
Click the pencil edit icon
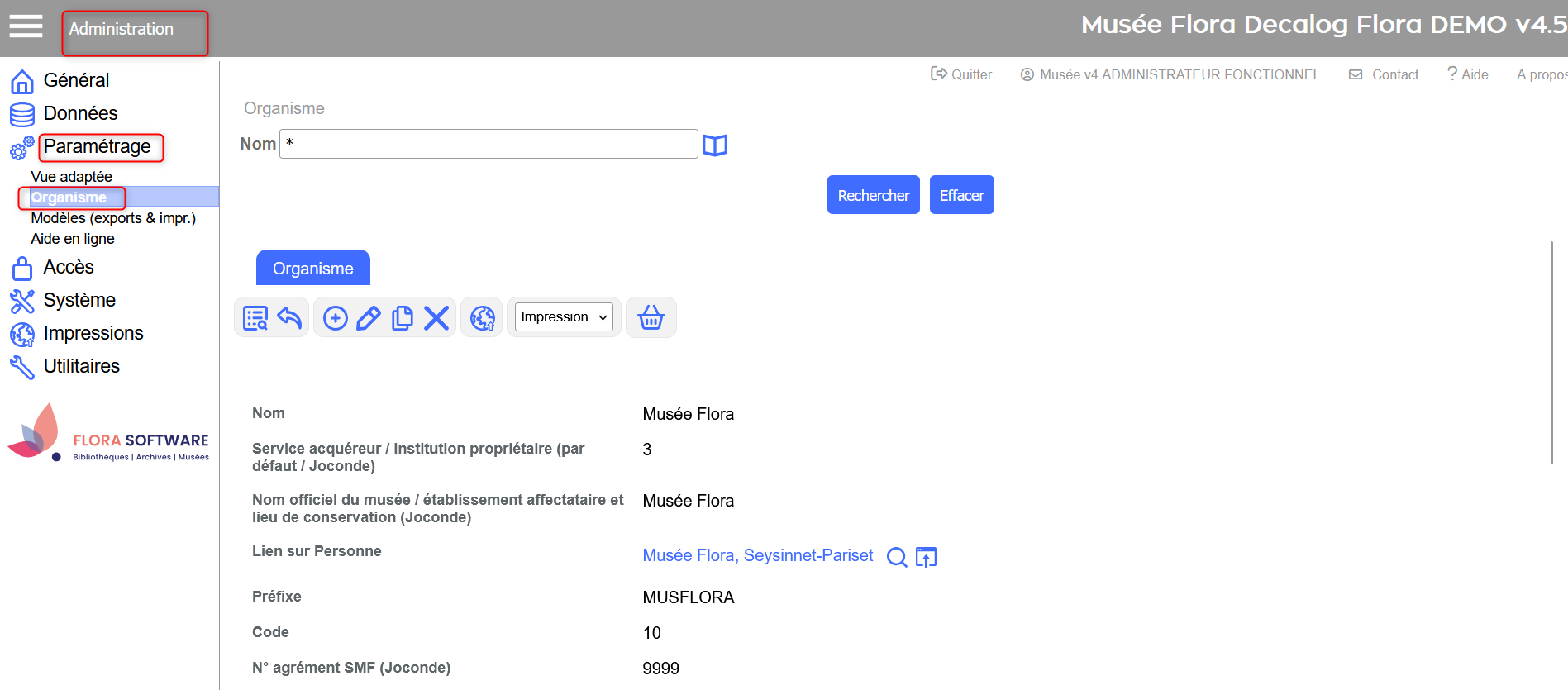[369, 318]
